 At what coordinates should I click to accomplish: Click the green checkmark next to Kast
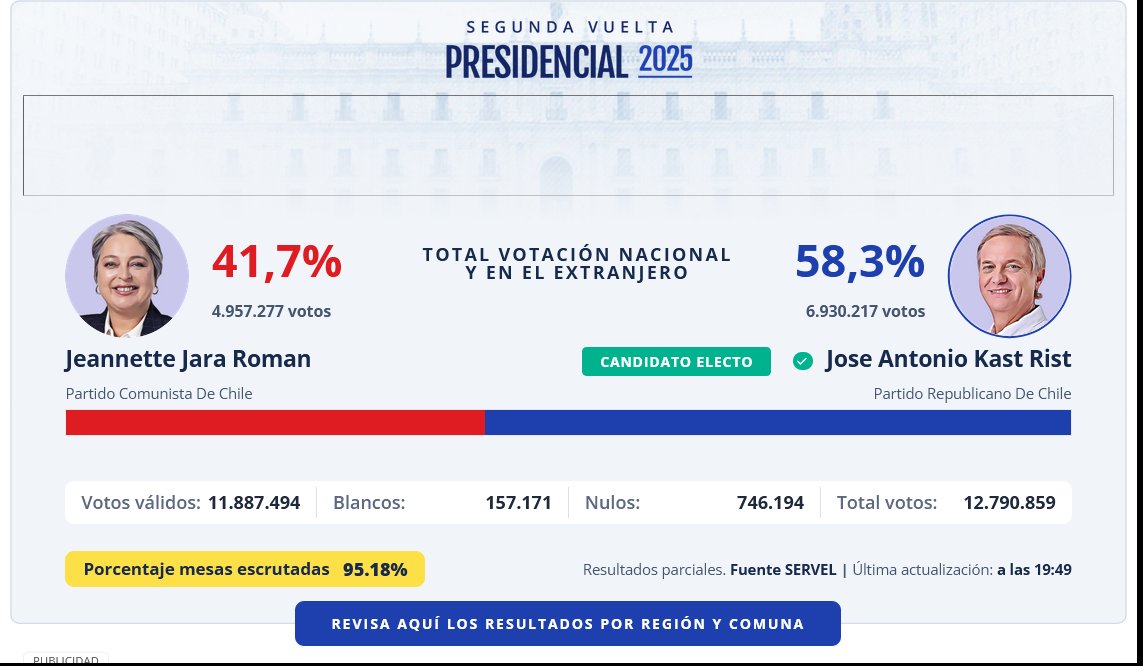(803, 361)
